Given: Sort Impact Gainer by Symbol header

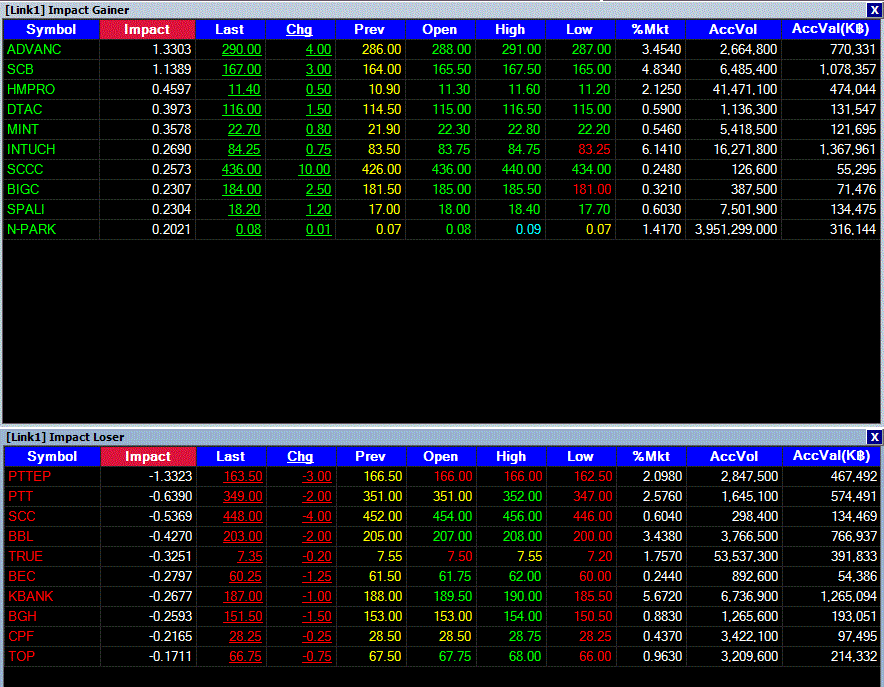Looking at the screenshot, I should pos(51,29).
